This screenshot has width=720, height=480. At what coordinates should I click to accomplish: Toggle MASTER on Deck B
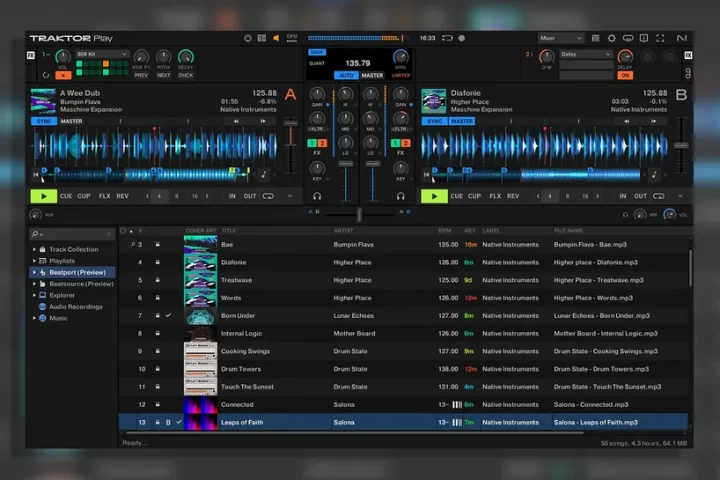[461, 121]
